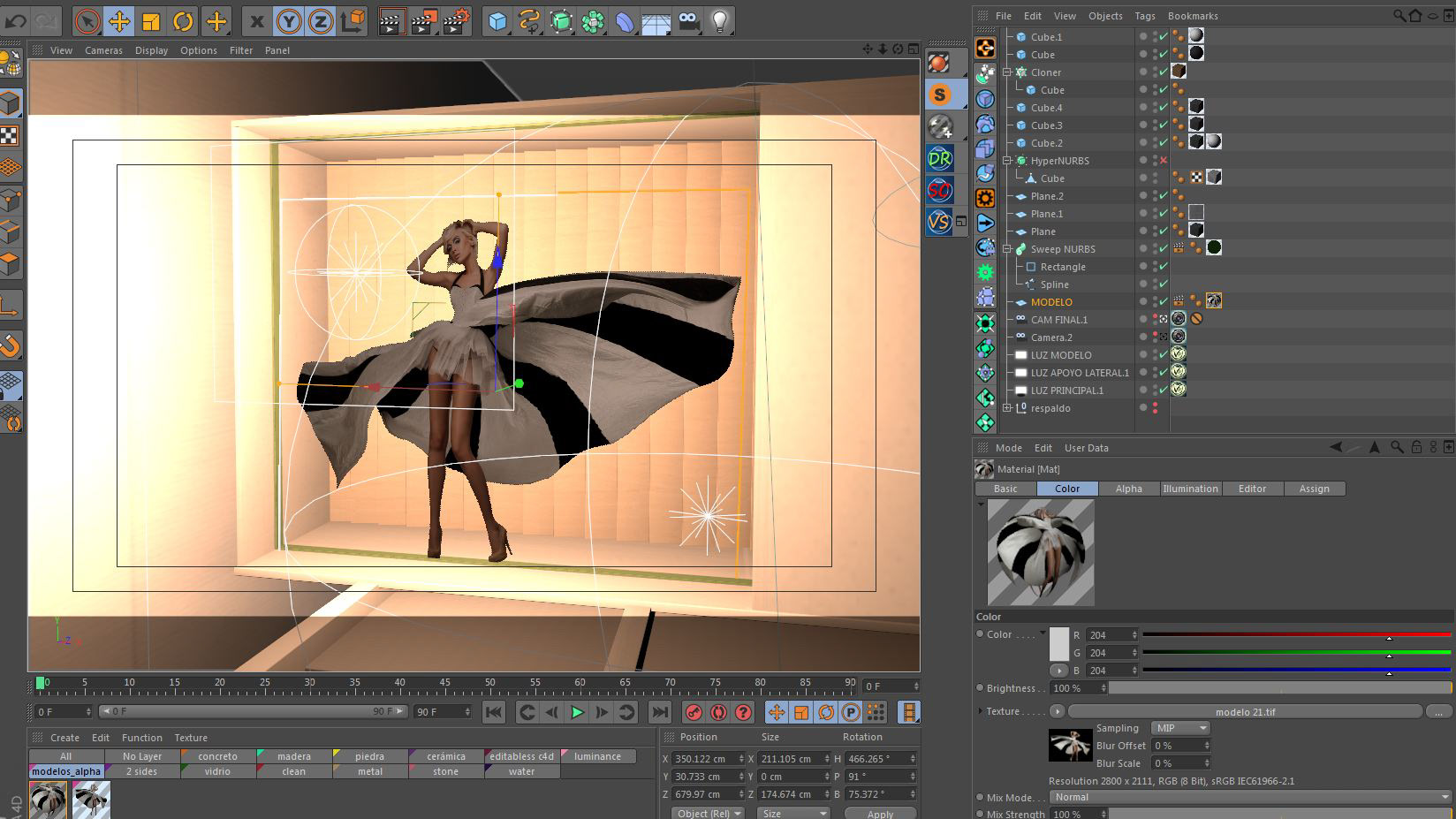1456x819 pixels.
Task: Toggle visibility dots for respaldo object
Action: coord(1155,408)
